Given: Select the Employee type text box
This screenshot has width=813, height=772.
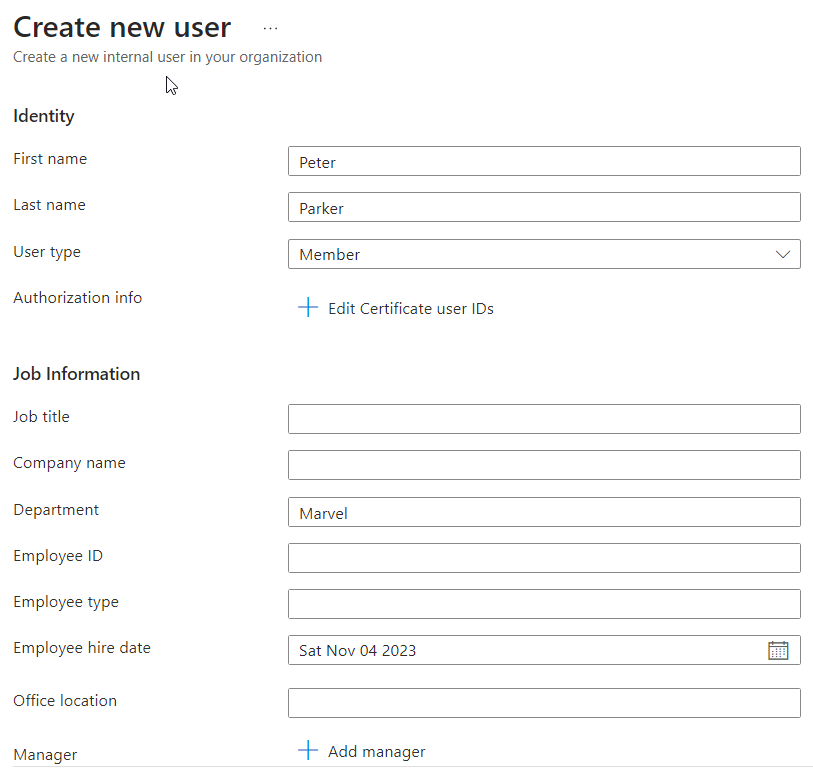Looking at the screenshot, I should coord(543,604).
